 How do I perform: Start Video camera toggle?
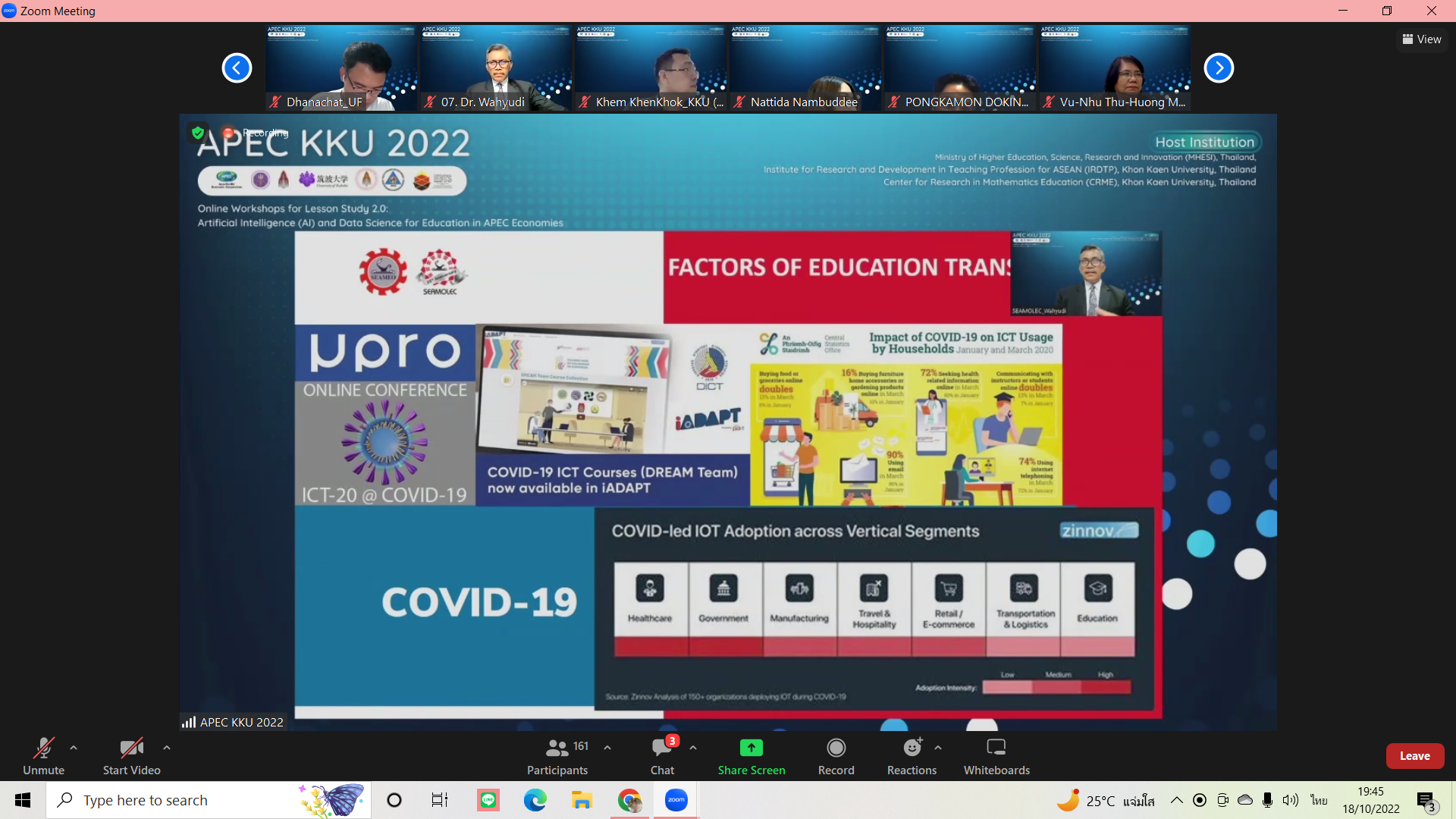tap(131, 756)
